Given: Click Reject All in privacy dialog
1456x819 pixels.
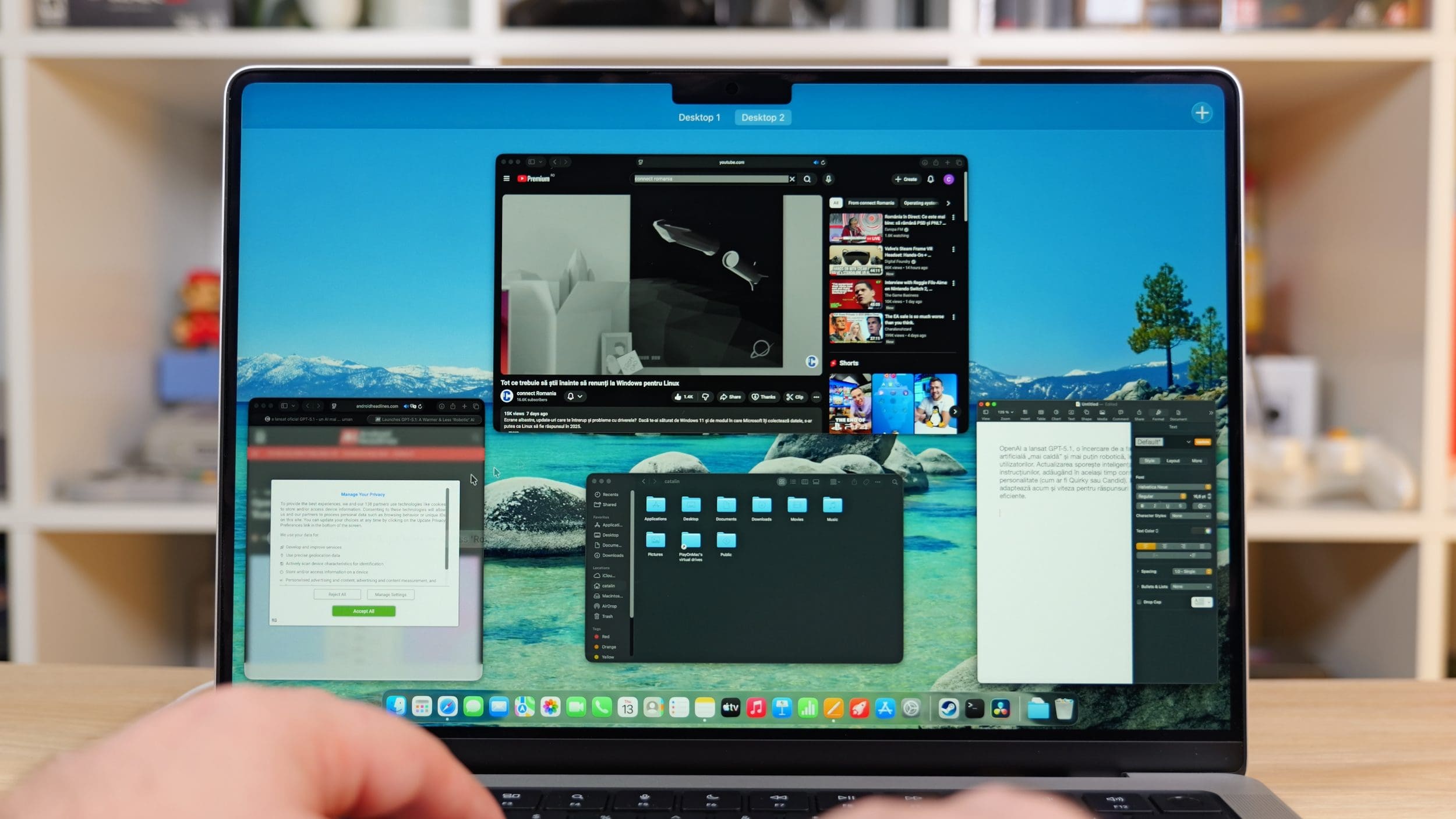Looking at the screenshot, I should [x=337, y=594].
